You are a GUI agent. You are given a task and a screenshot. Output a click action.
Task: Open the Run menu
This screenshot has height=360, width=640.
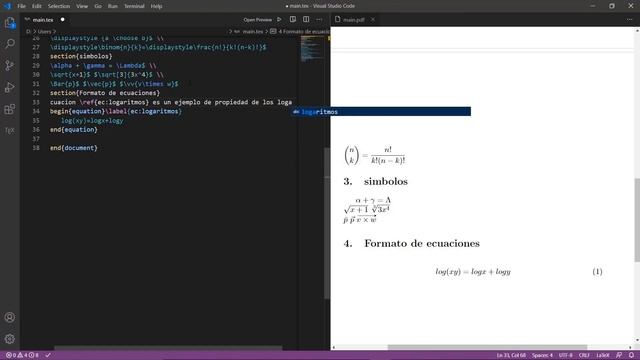(x=113, y=6)
